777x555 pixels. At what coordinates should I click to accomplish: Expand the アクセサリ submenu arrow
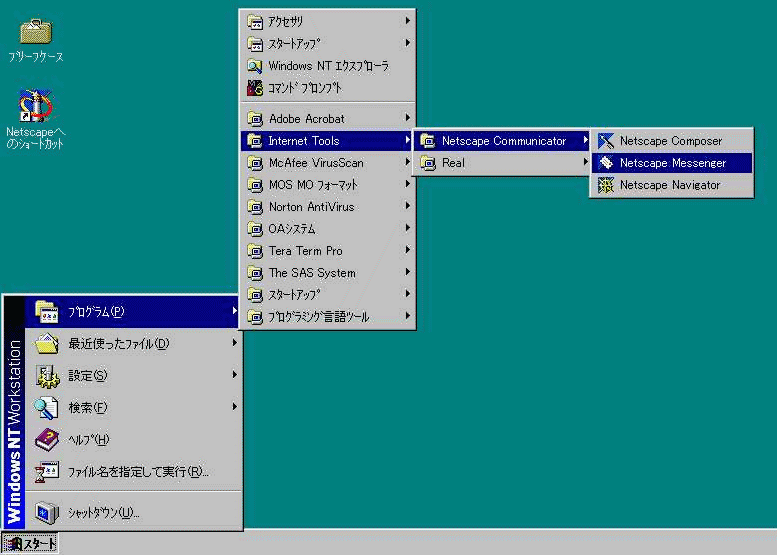pyautogui.click(x=407, y=21)
